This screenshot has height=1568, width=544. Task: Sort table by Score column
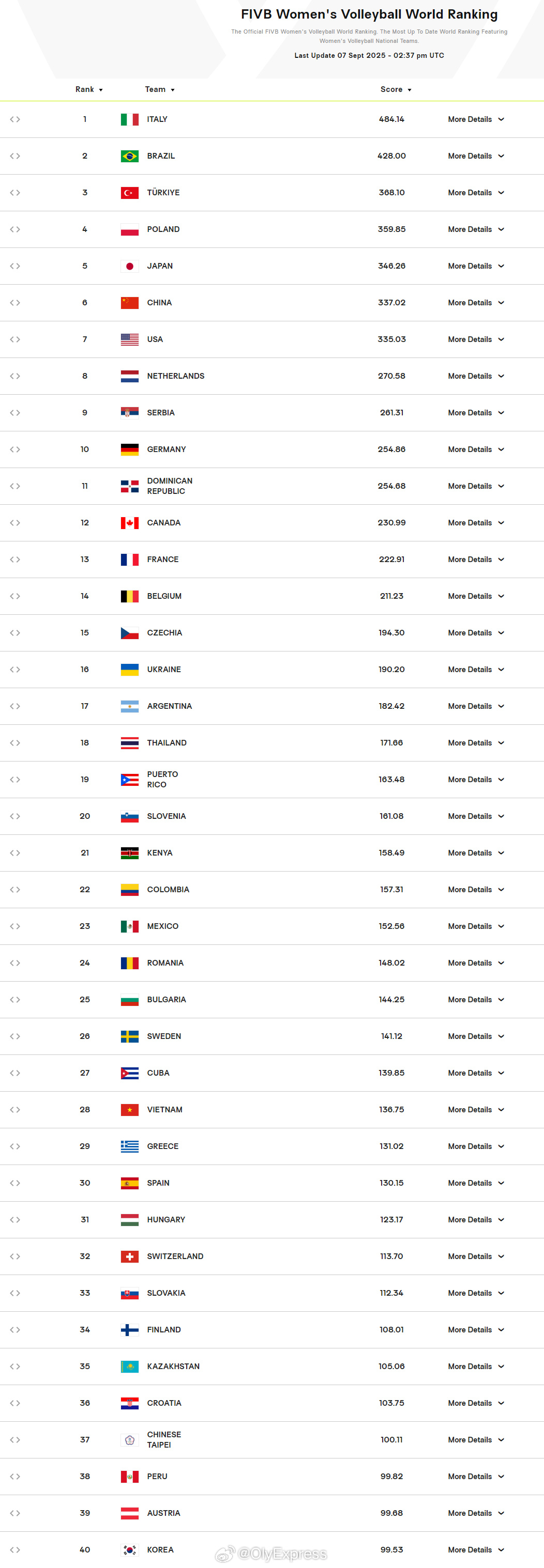(x=396, y=89)
